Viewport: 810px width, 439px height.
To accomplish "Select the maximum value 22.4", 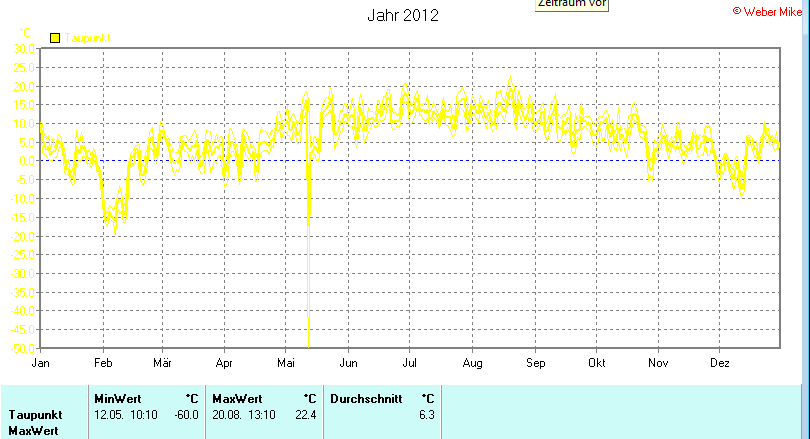I will click(305, 414).
